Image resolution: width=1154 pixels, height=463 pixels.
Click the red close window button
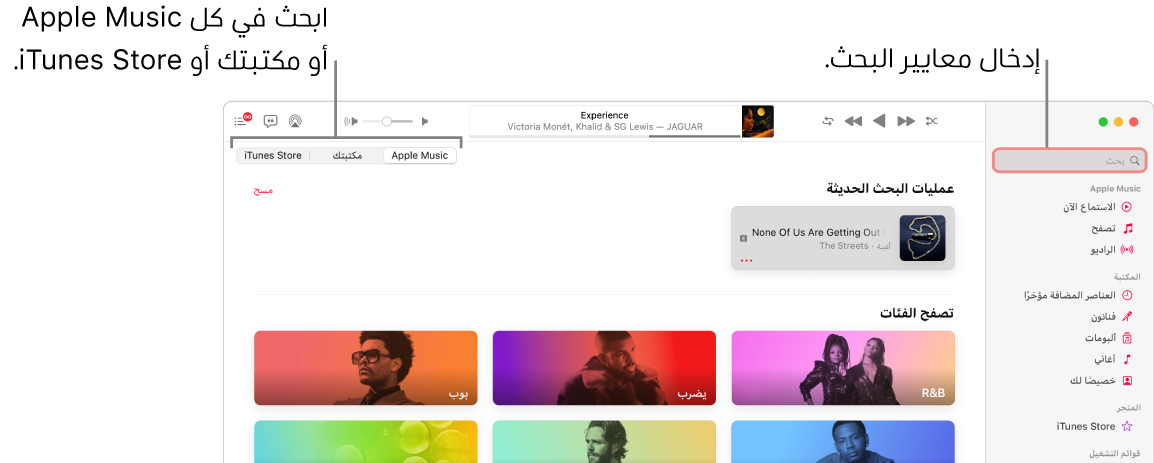(x=1133, y=122)
